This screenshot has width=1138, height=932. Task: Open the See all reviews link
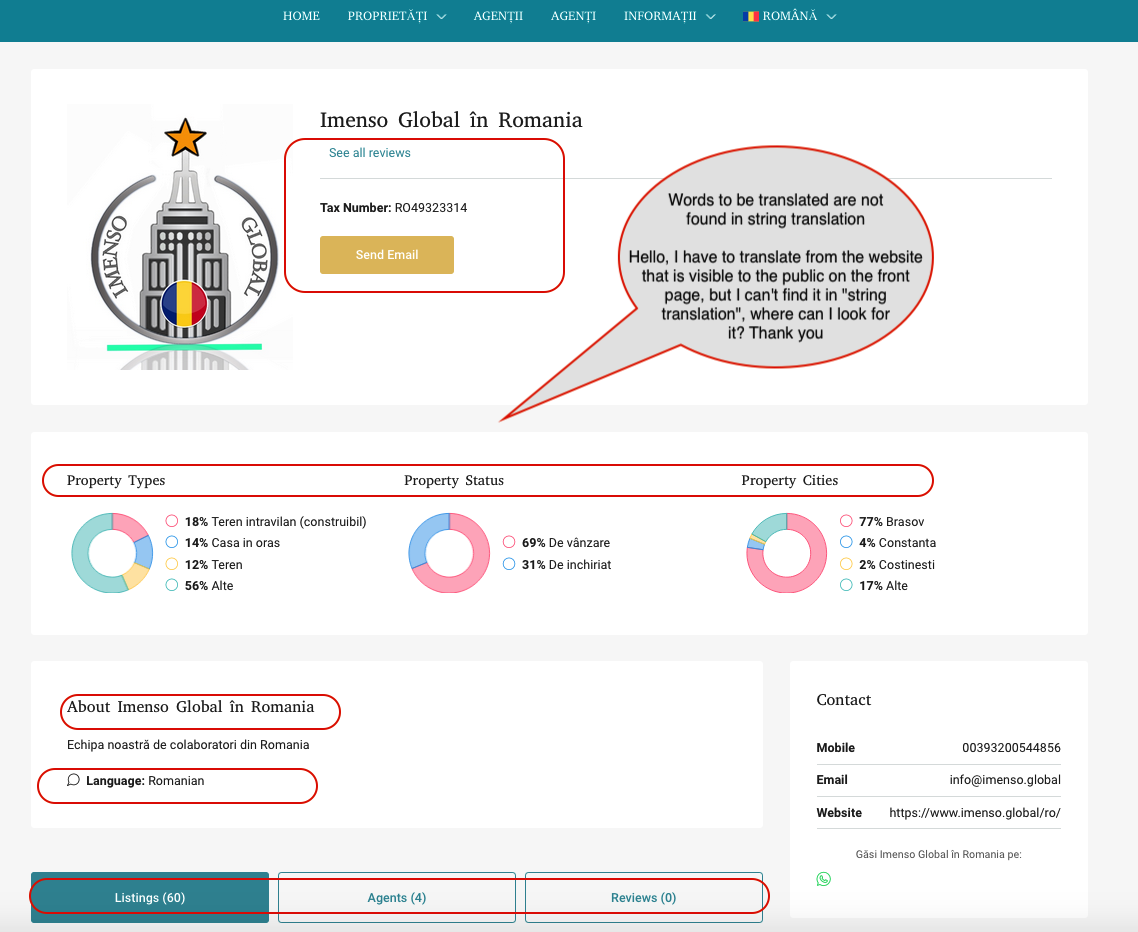tap(369, 152)
